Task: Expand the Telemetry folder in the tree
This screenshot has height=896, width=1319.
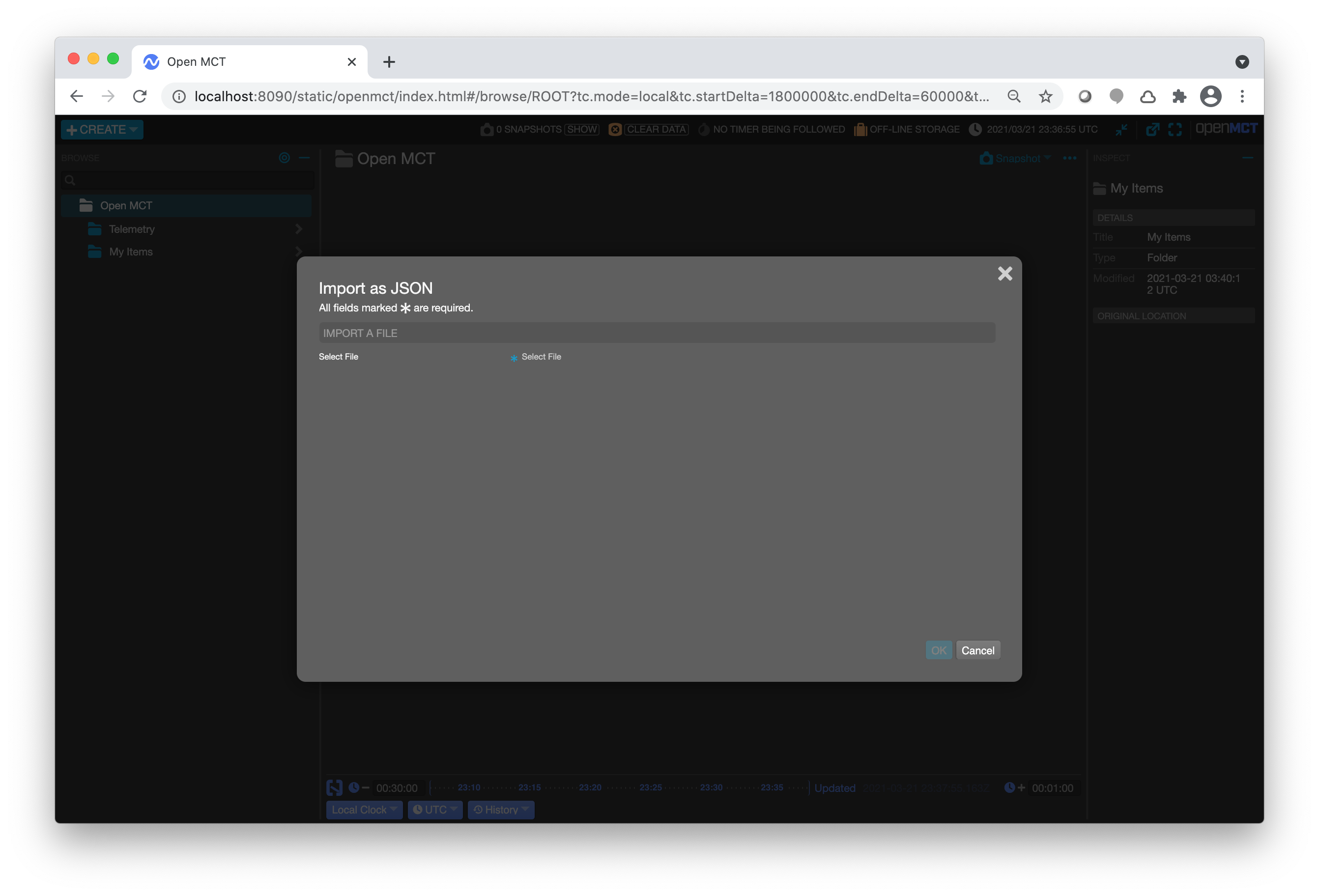Action: [298, 229]
